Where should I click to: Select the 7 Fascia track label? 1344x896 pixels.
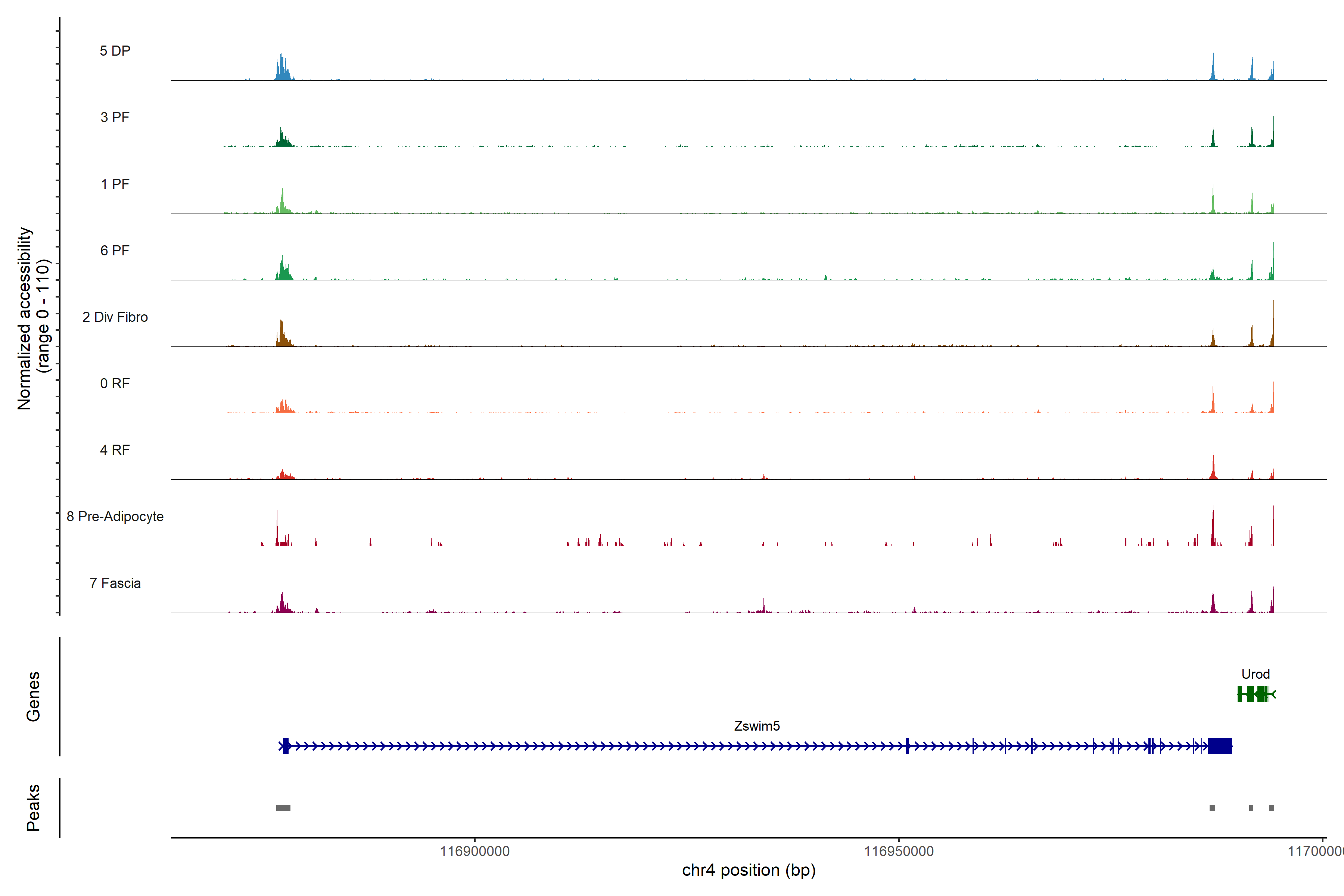[x=115, y=584]
